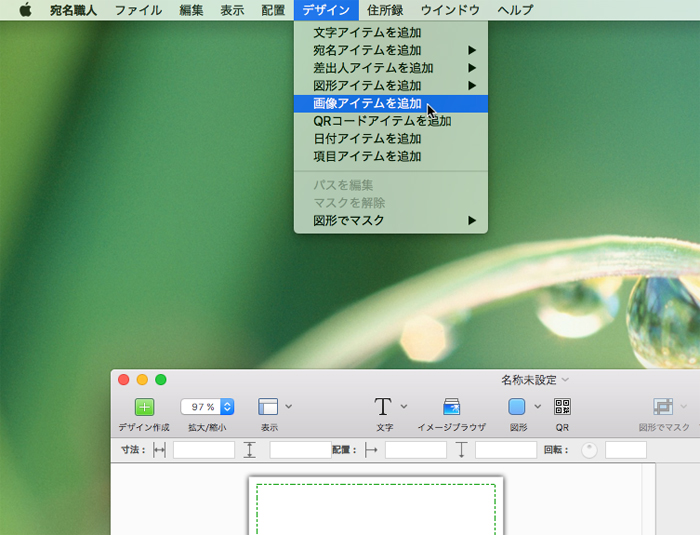700x535 pixels.
Task: Expand the 表示 dropdown arrow in toolbar
Action: 289,406
